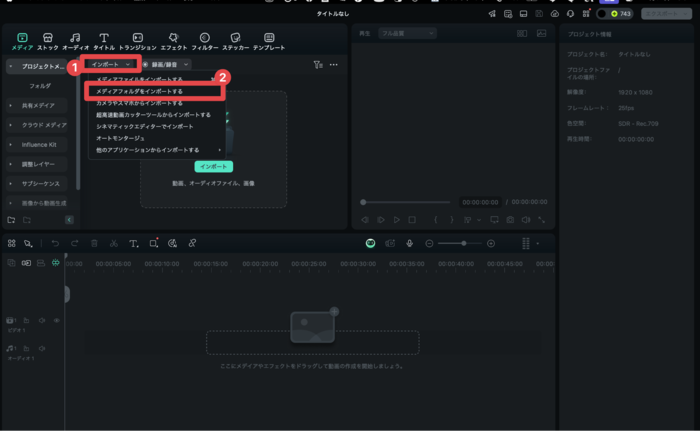Viewport: 700px width, 431px height.
Task: Toggle ビデオ 1 track visibility eye
Action: (x=56, y=321)
